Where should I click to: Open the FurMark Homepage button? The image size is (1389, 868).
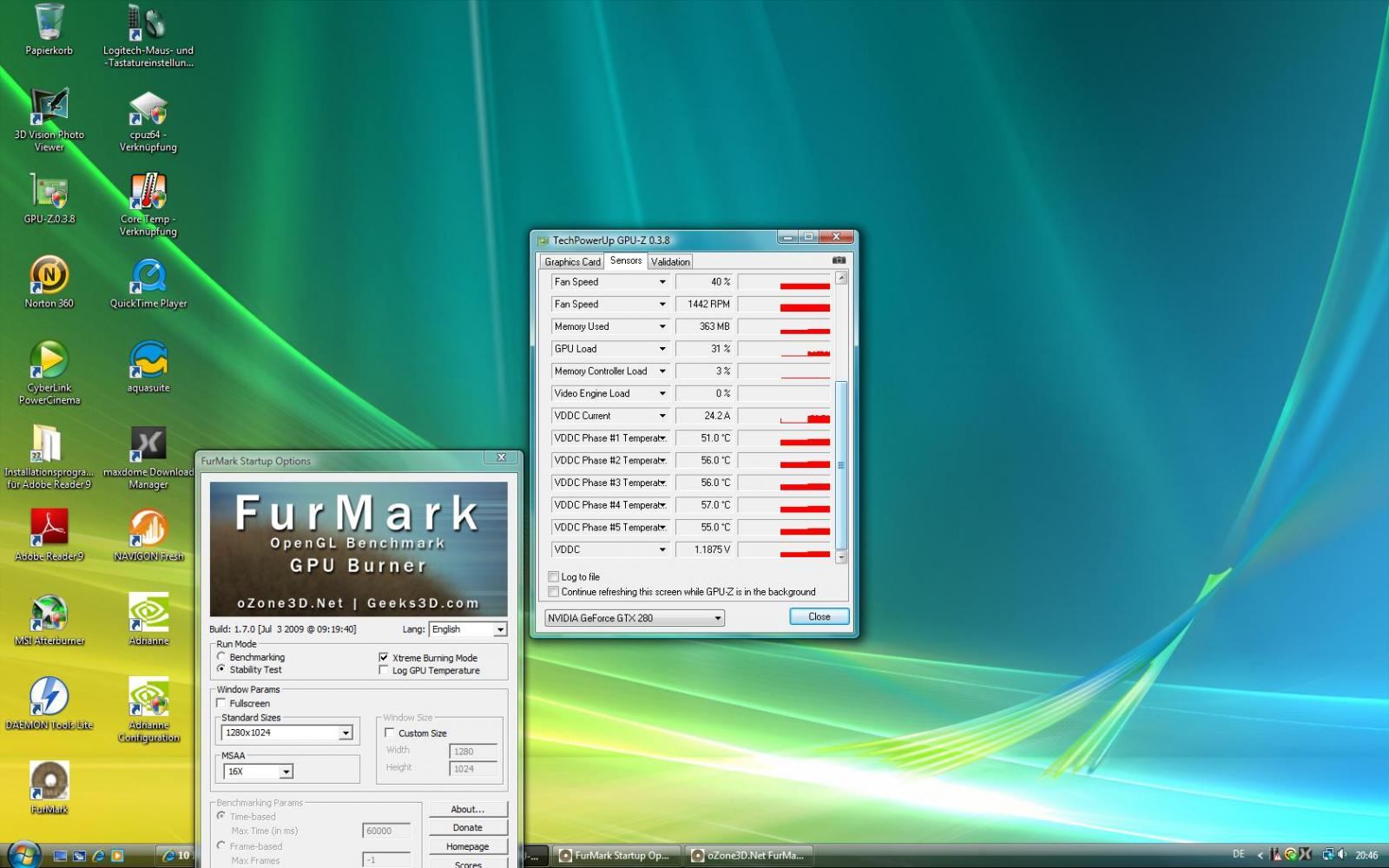click(467, 846)
